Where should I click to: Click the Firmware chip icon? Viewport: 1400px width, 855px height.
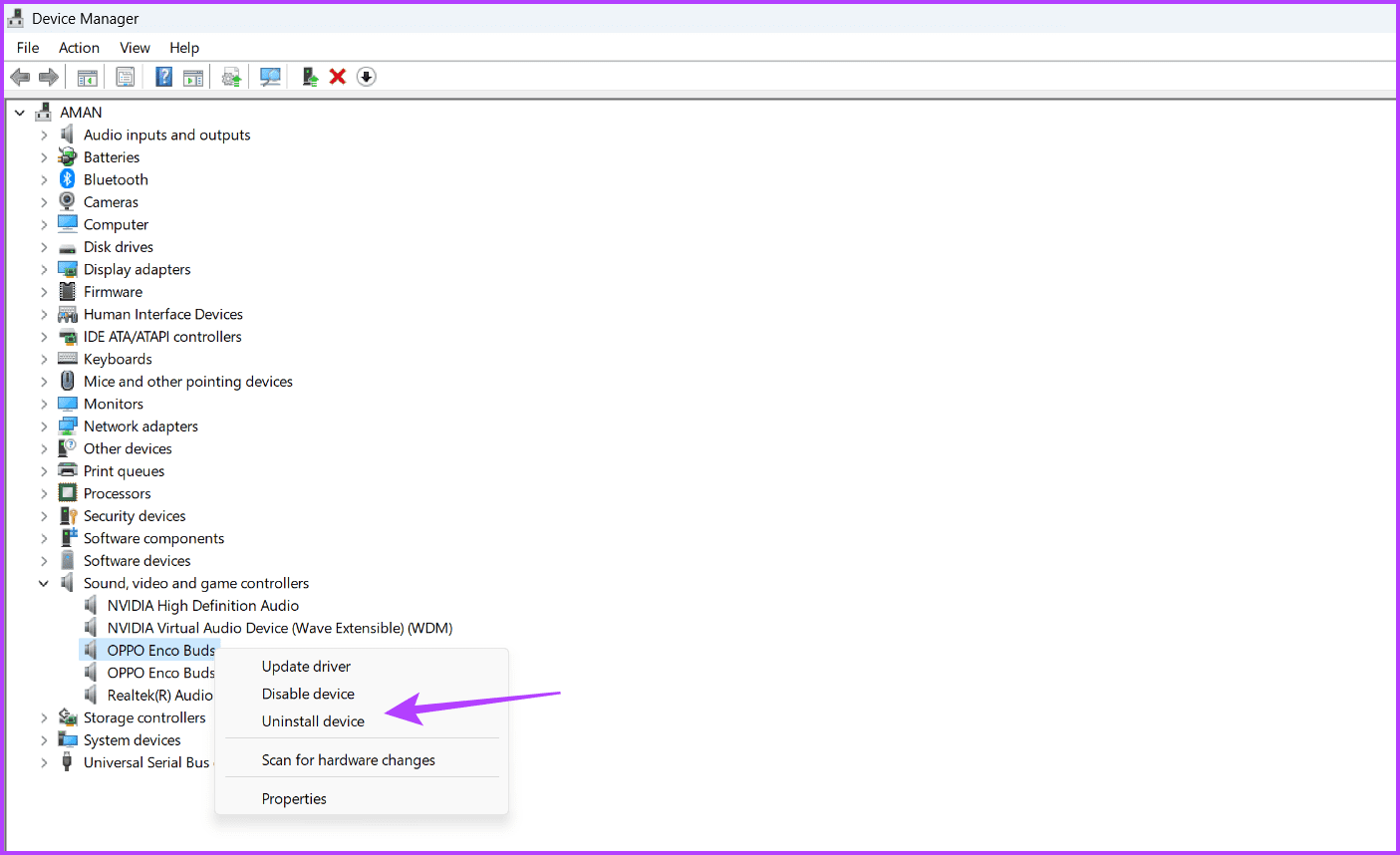pos(67,291)
